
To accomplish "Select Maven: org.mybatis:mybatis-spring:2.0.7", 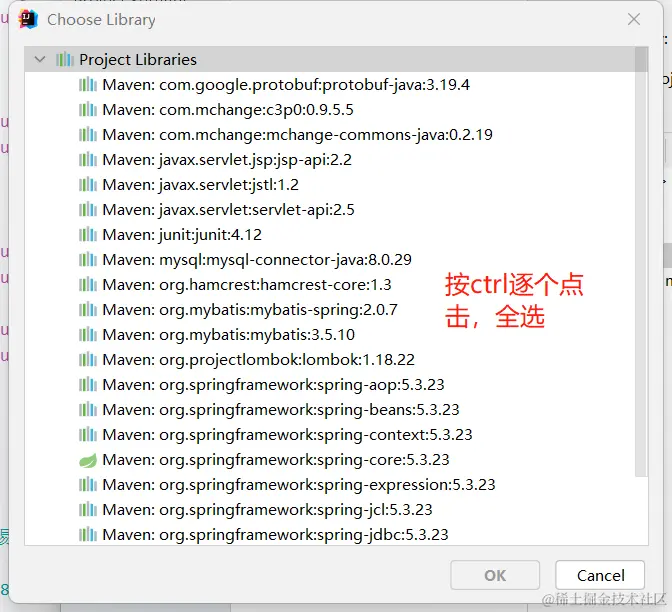I will (250, 309).
